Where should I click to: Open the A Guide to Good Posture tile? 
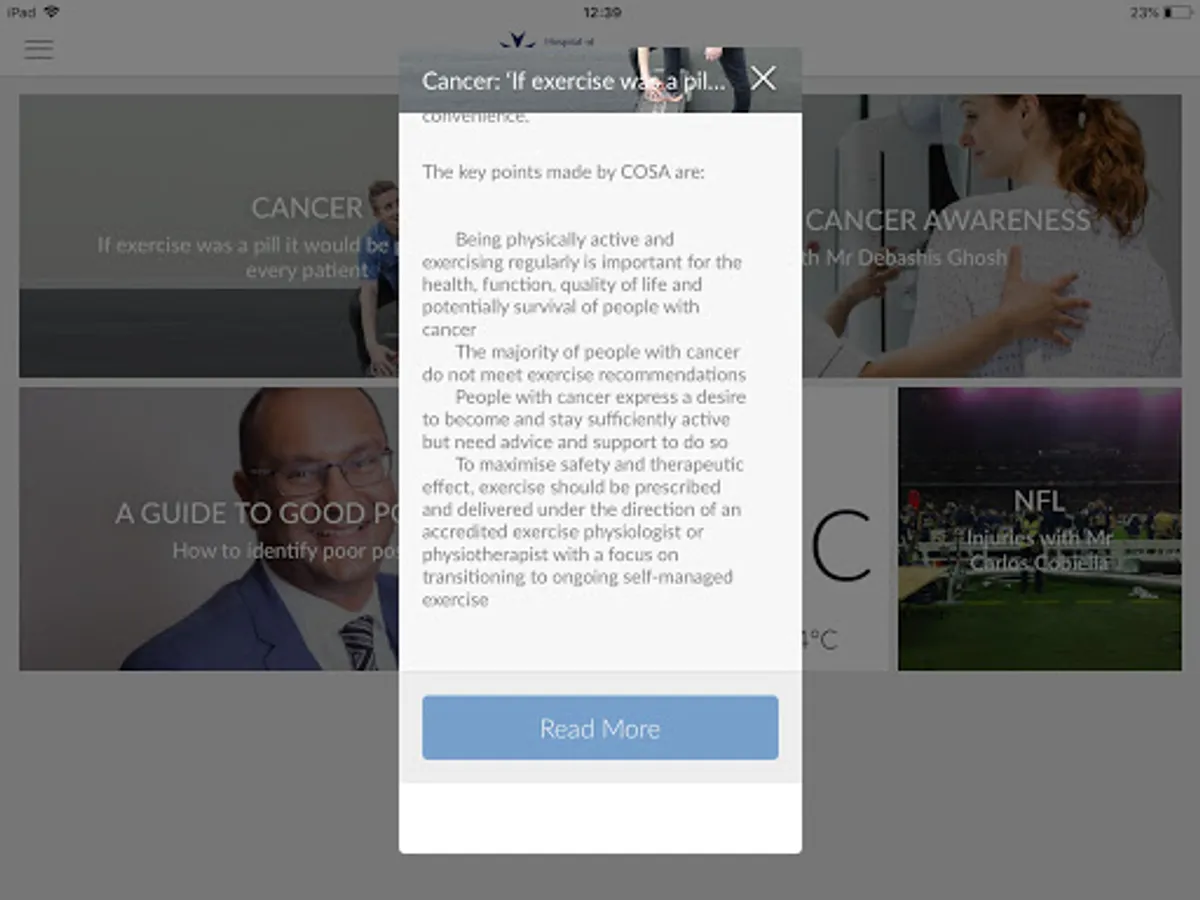click(209, 529)
